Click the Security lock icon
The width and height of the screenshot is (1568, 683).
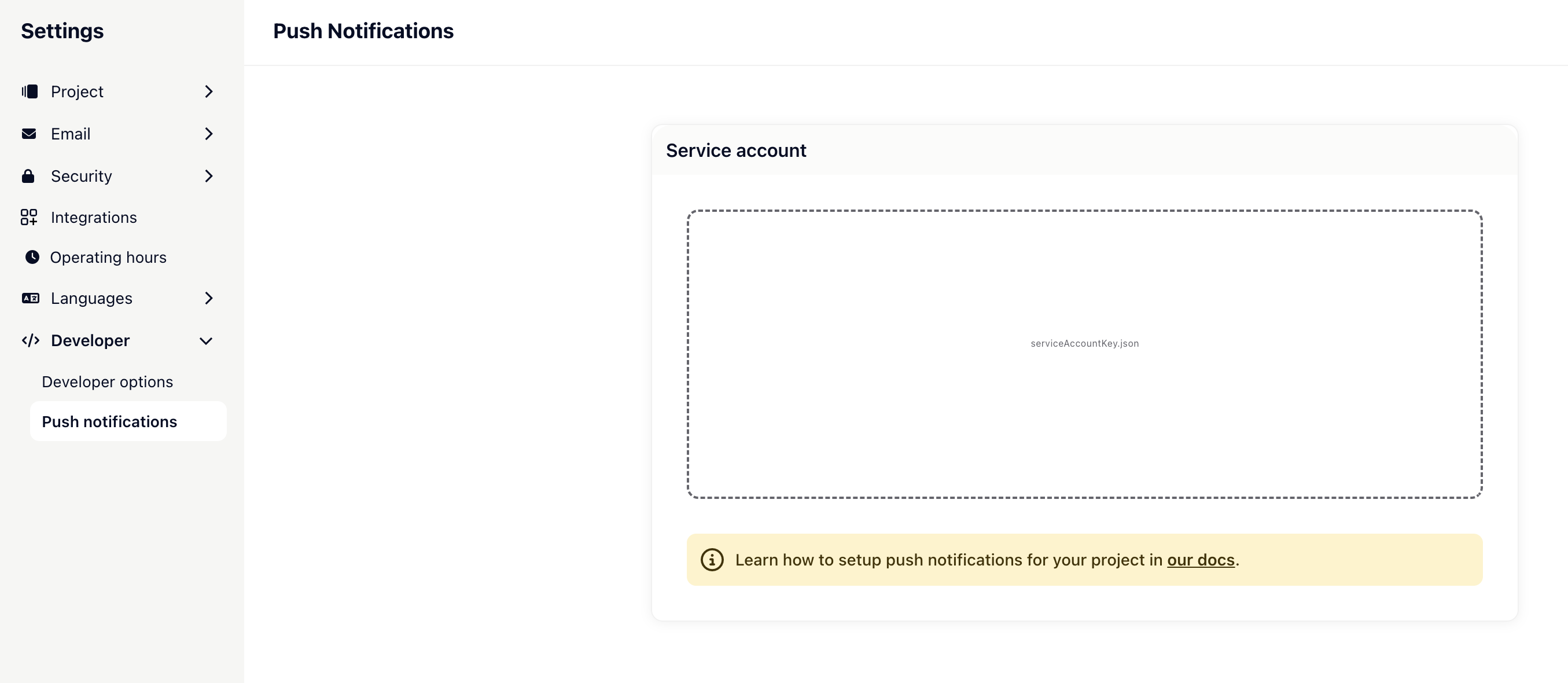tap(28, 177)
